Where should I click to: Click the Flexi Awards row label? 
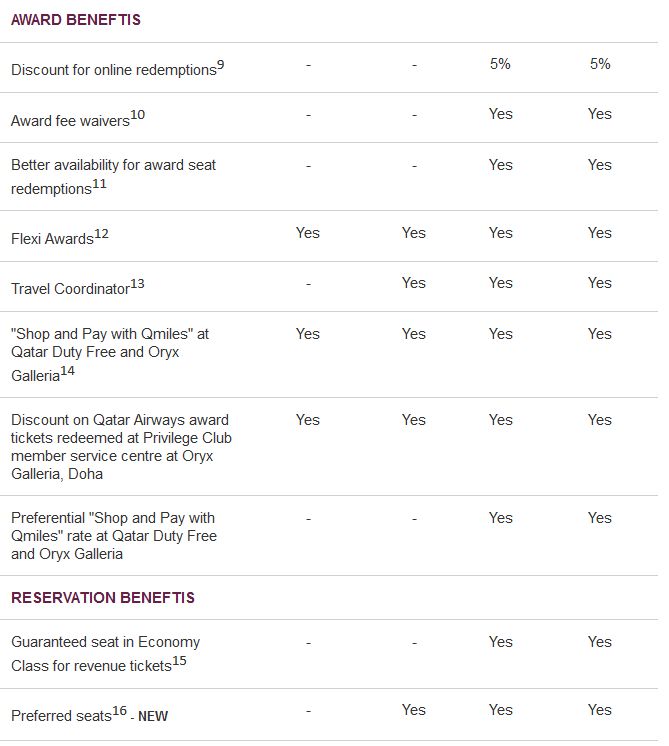pos(52,238)
